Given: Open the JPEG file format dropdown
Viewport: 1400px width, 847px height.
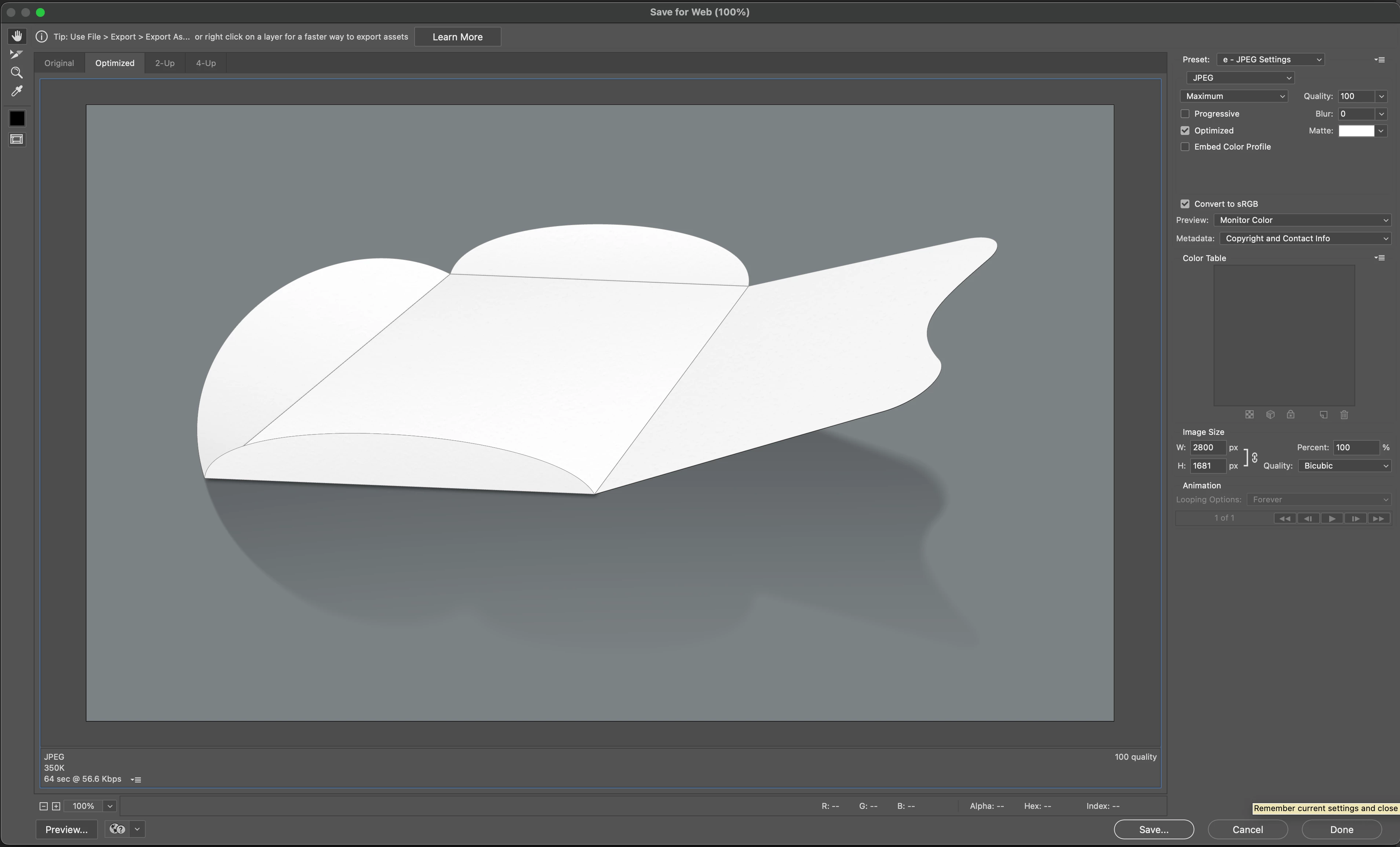Looking at the screenshot, I should click(1240, 78).
